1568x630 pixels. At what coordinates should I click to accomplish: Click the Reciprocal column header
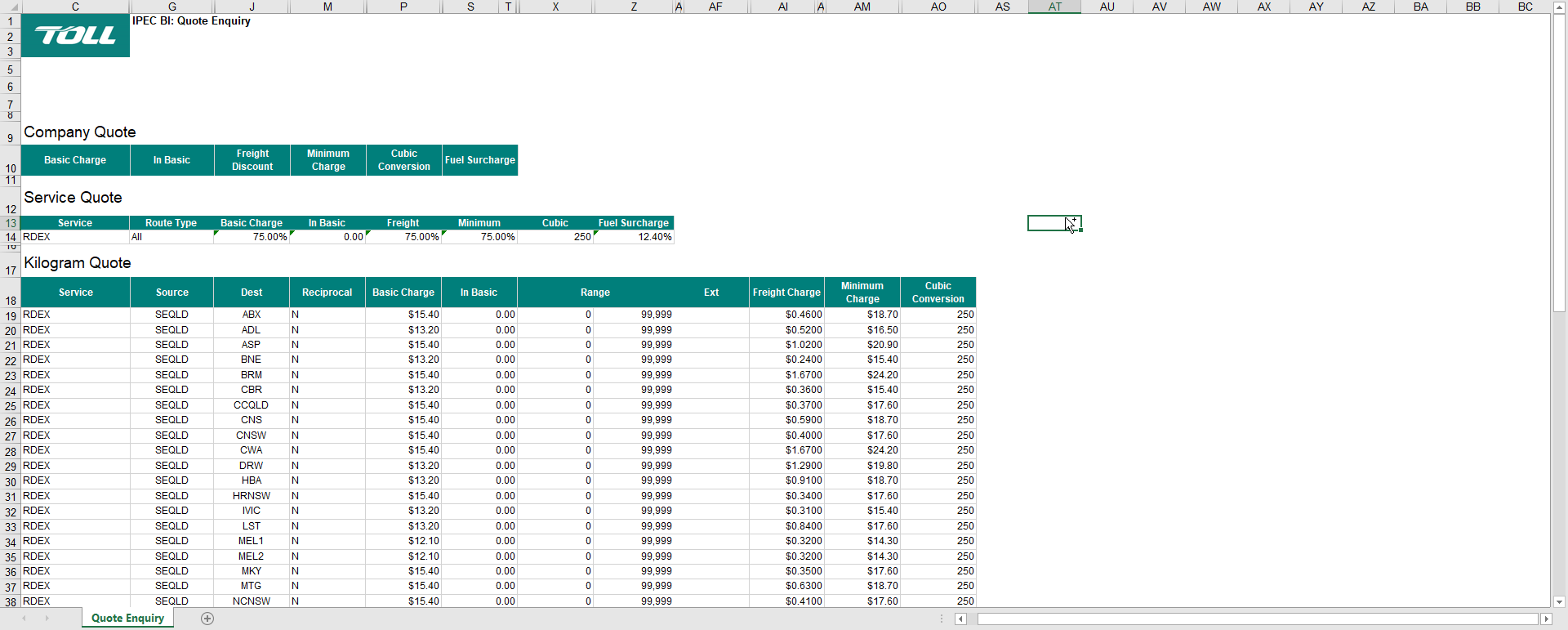pos(327,293)
